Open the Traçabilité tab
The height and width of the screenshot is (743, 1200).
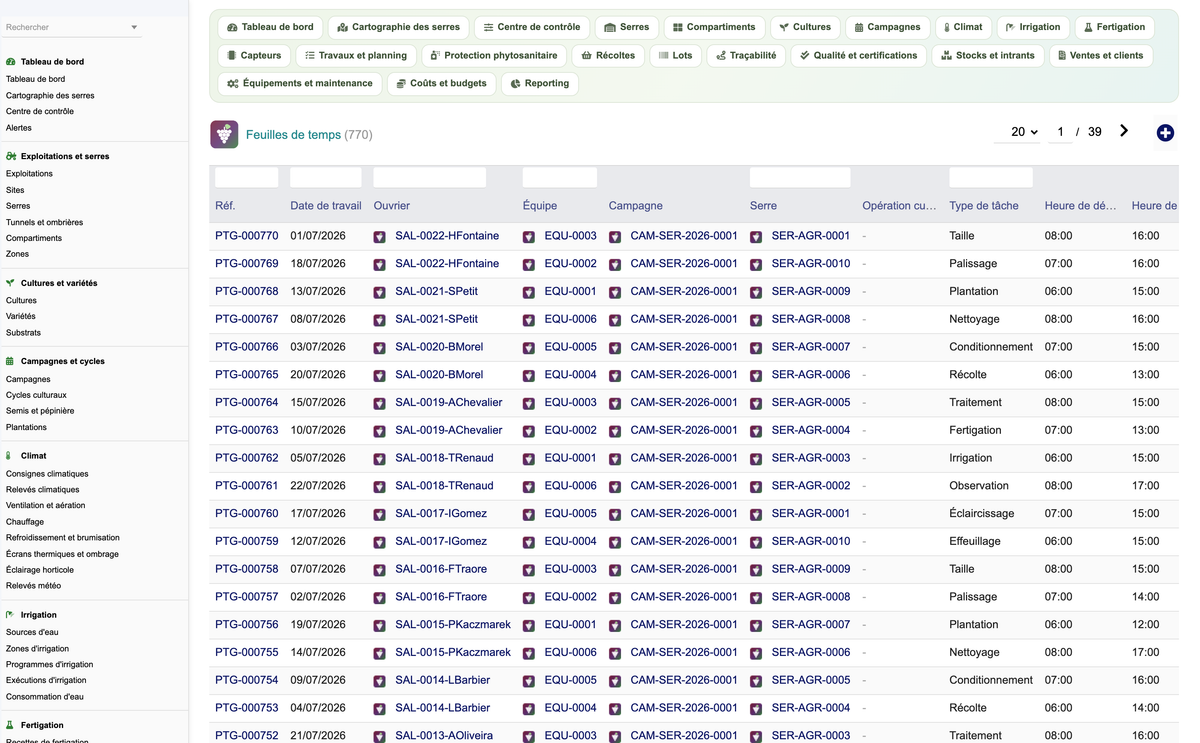click(746, 55)
